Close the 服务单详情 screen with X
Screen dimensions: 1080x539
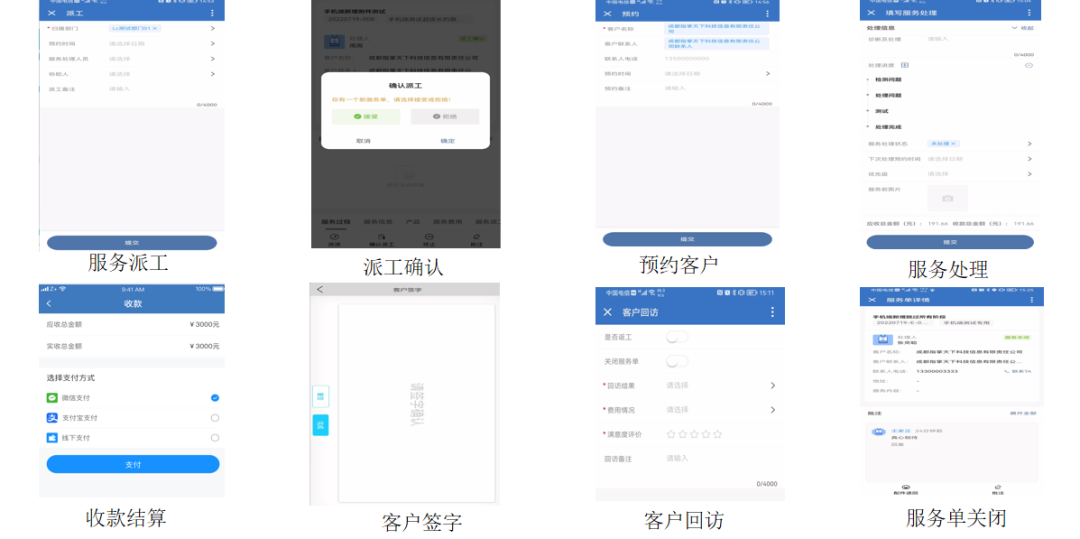pyautogui.click(x=872, y=300)
